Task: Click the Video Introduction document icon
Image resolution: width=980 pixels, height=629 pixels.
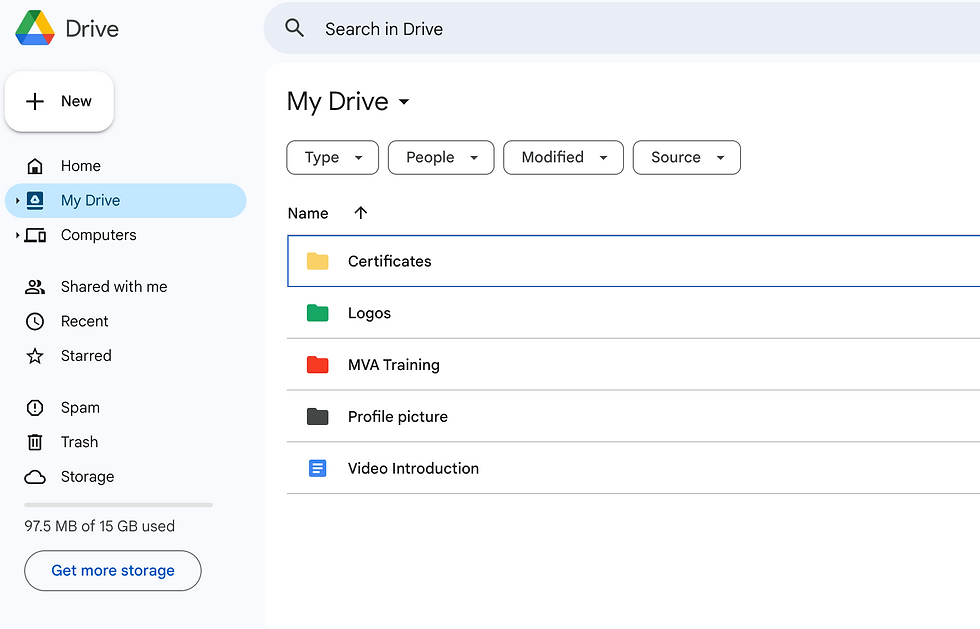Action: click(x=318, y=468)
